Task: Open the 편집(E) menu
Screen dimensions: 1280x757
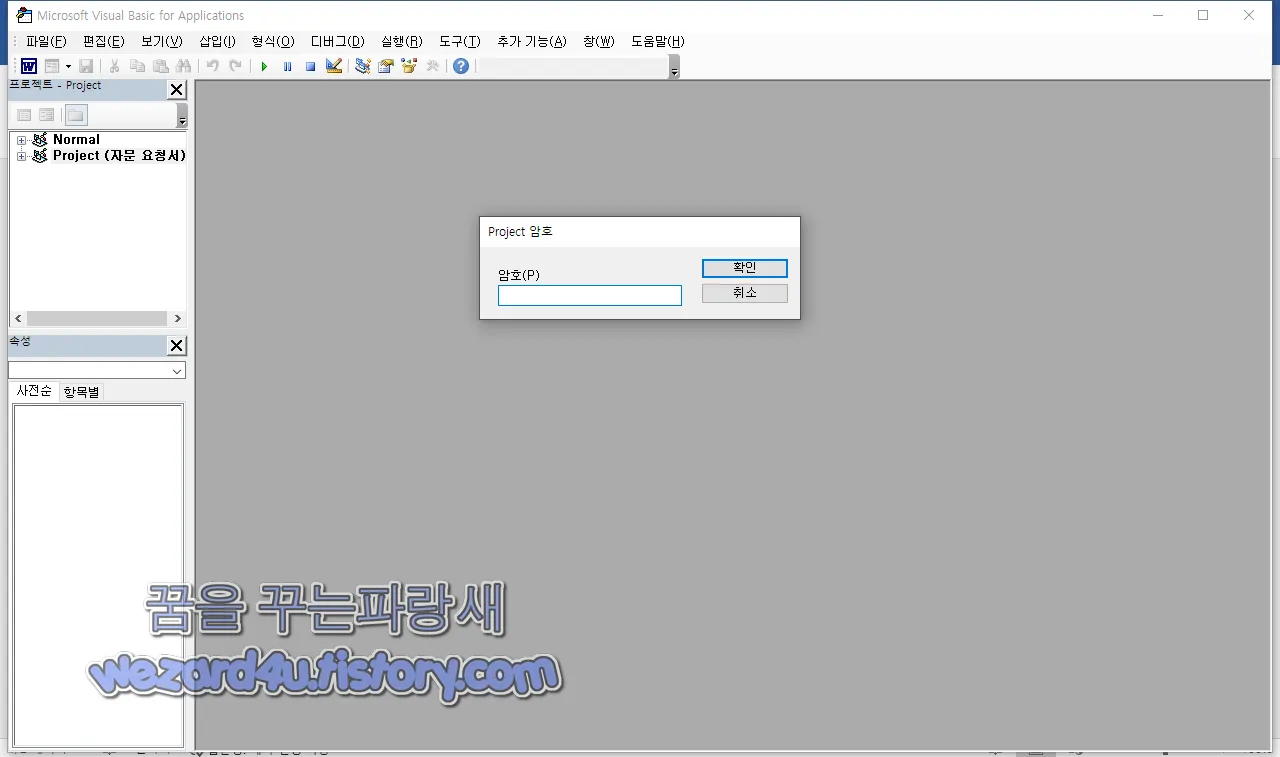Action: [104, 41]
